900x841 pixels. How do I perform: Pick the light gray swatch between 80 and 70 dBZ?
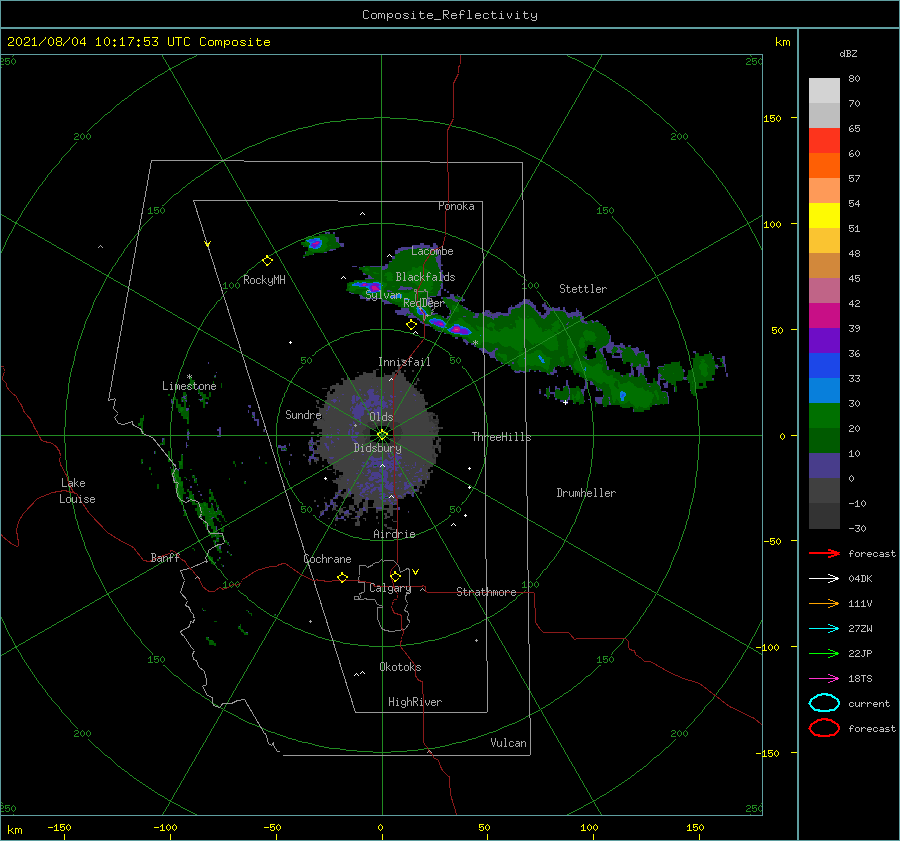[x=824, y=91]
